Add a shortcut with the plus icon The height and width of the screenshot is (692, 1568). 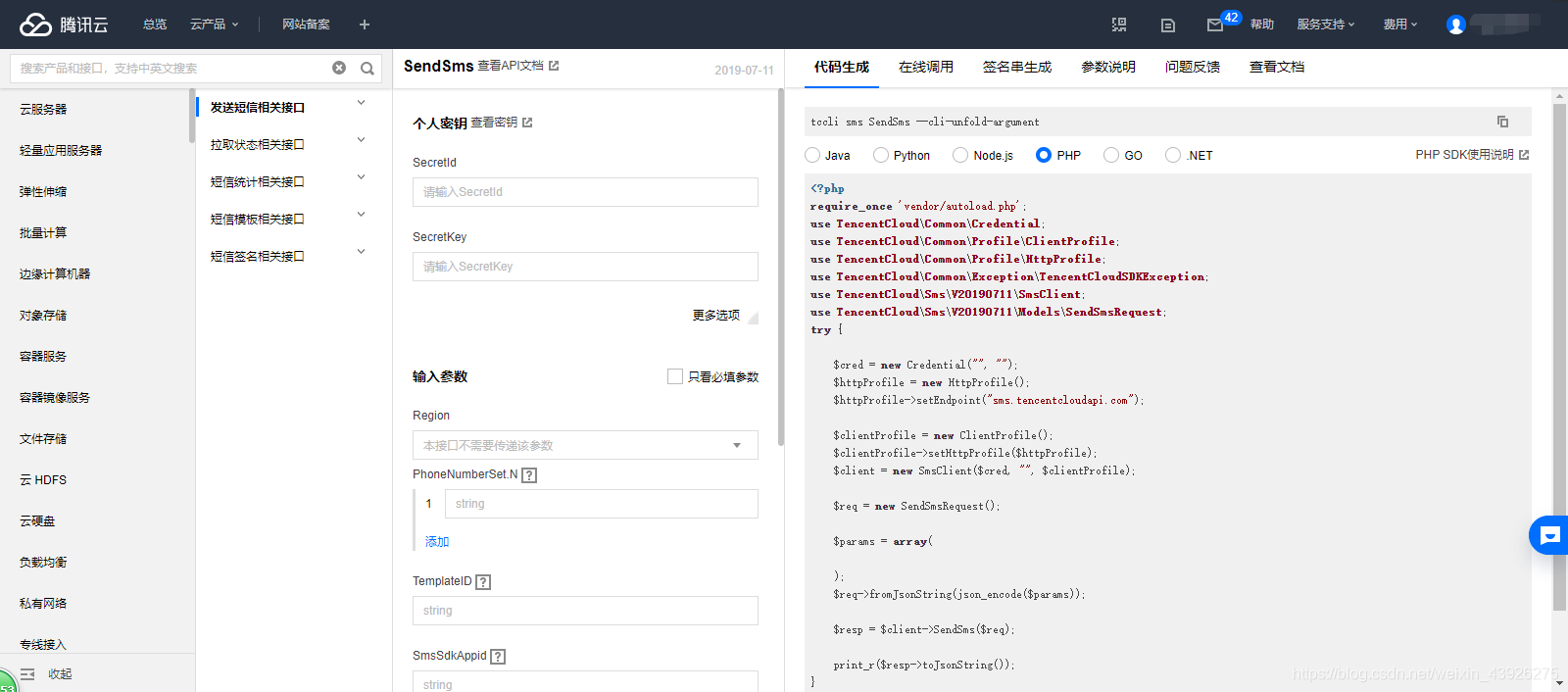[x=365, y=25]
